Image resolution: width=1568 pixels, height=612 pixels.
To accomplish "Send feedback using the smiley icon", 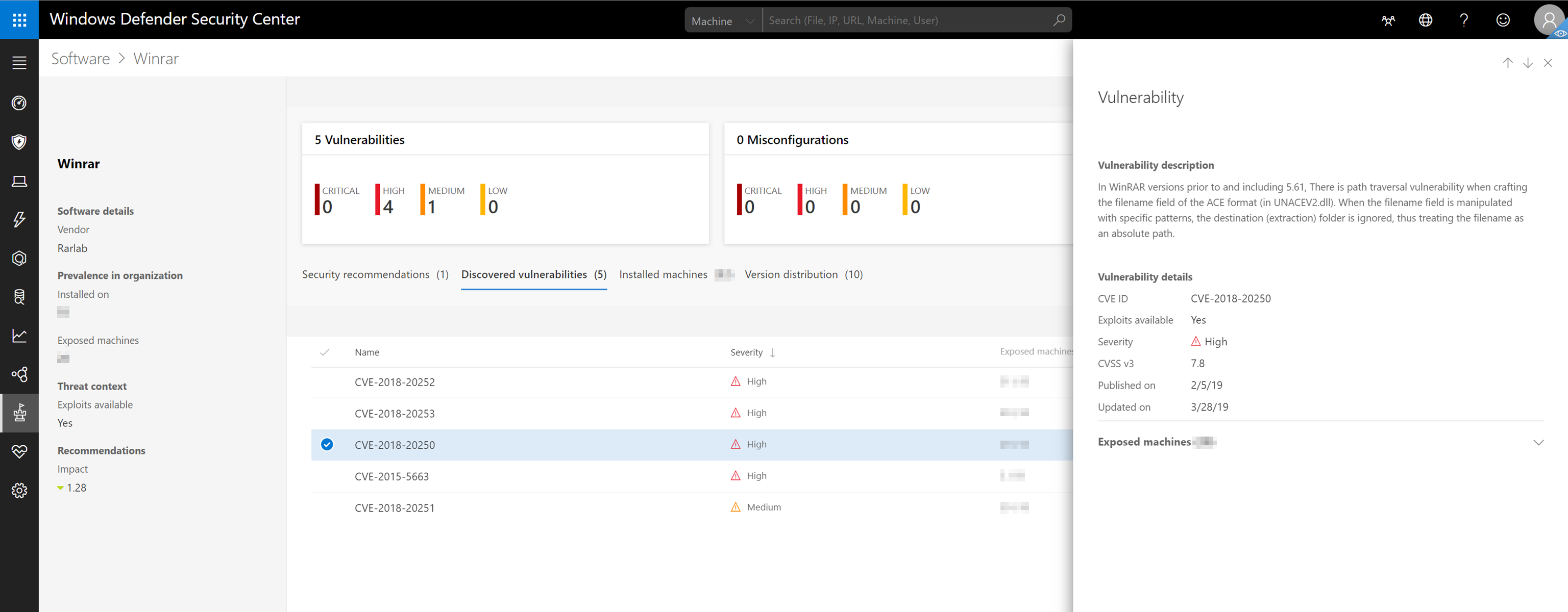I will [x=1503, y=20].
